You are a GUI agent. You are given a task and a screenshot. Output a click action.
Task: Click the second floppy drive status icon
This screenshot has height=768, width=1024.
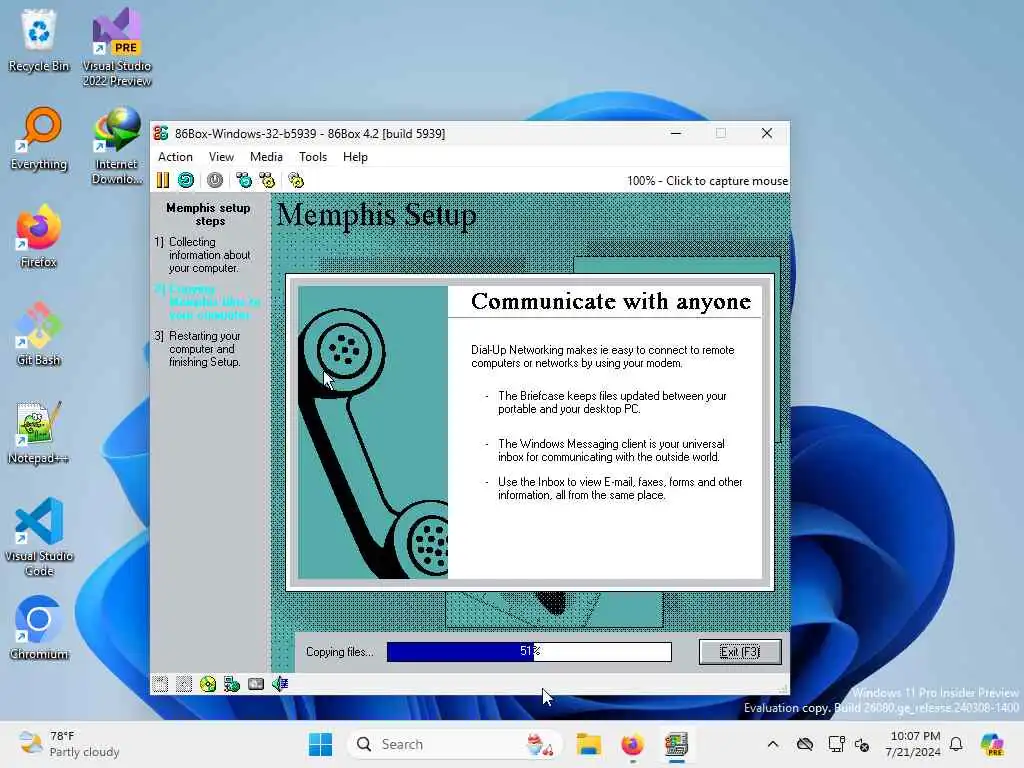click(x=184, y=684)
